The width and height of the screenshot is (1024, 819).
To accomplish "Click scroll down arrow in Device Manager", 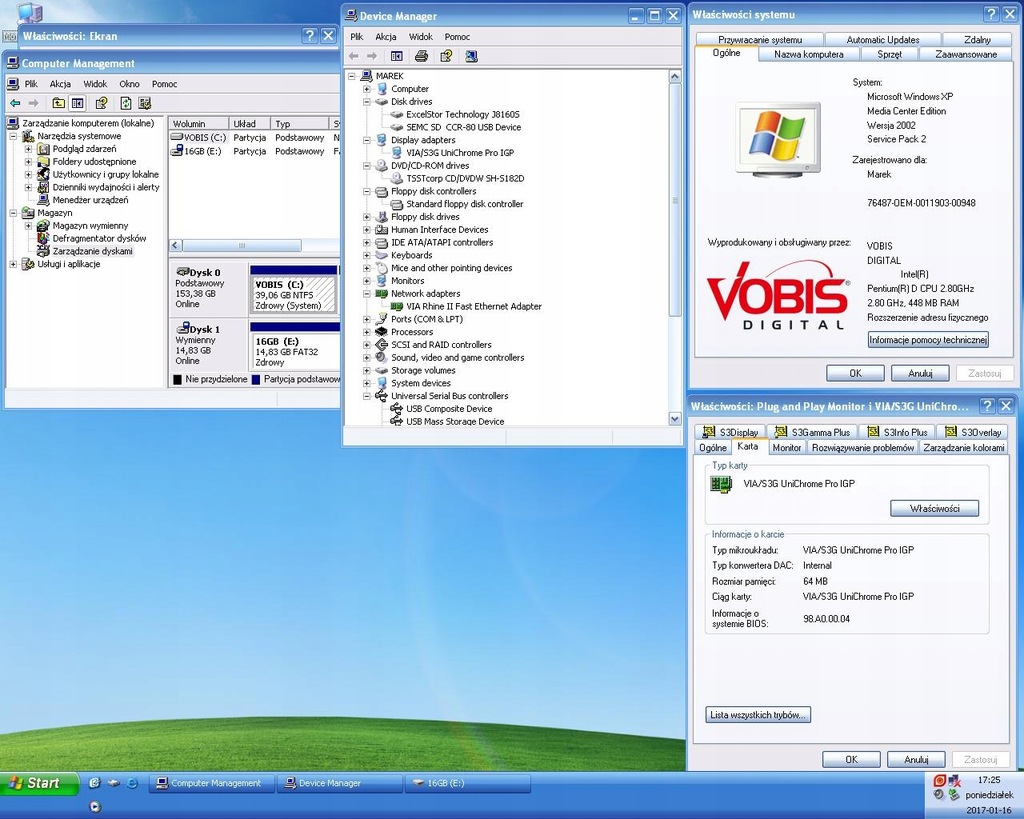I will pyautogui.click(x=675, y=419).
